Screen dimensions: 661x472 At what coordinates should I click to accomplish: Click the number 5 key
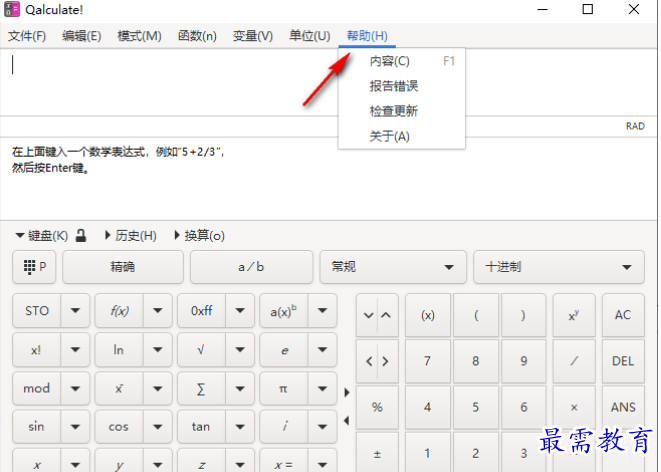476,407
